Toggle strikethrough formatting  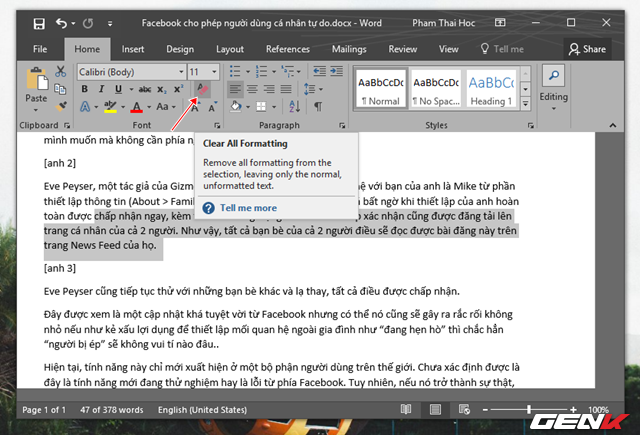(144, 89)
